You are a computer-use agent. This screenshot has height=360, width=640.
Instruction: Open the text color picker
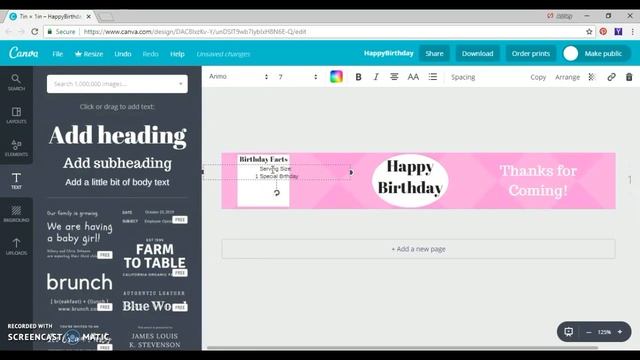(336, 76)
